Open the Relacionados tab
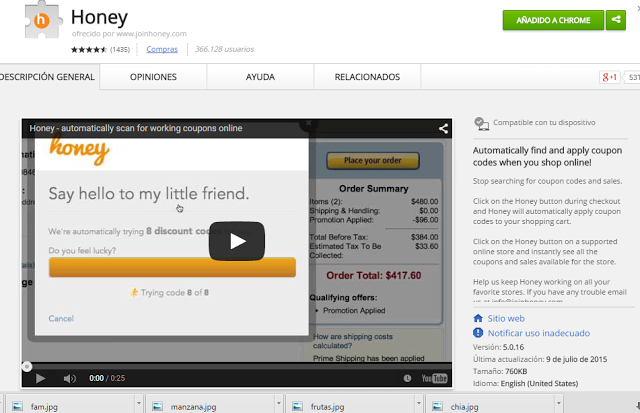This screenshot has height=413, width=640. tap(367, 77)
